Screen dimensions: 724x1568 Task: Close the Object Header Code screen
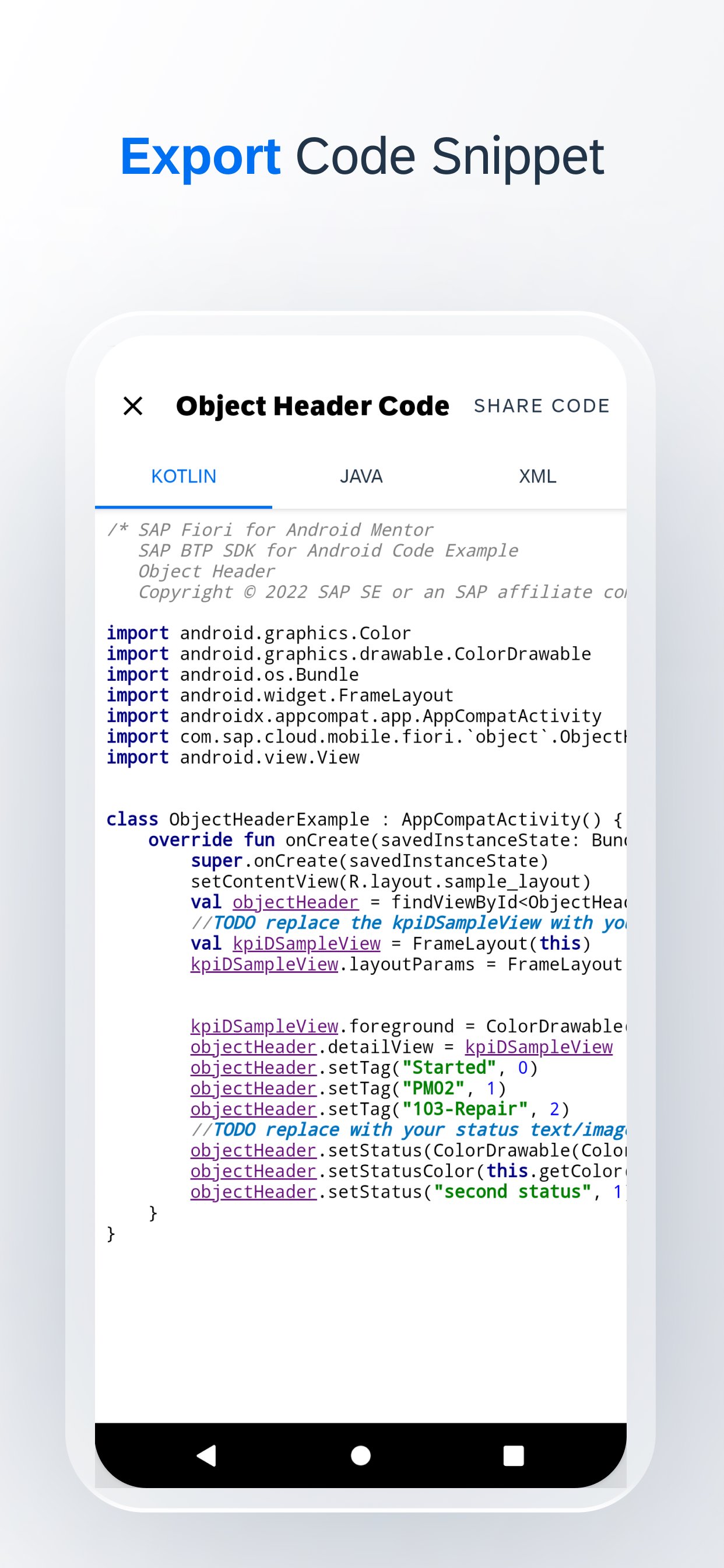point(133,406)
